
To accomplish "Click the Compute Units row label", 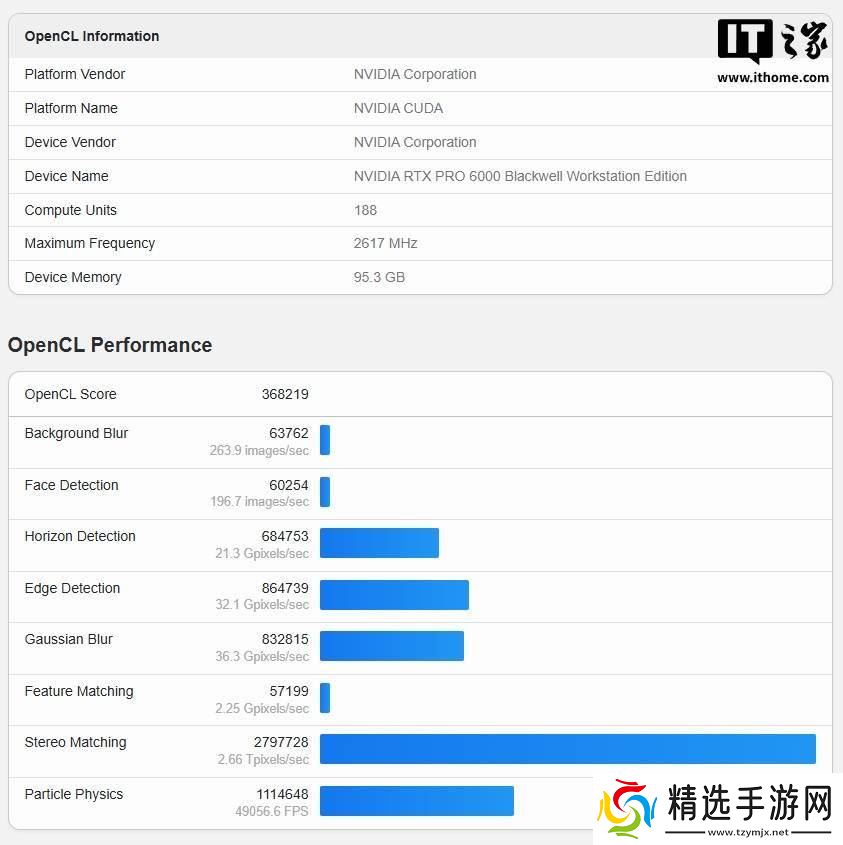I will tap(71, 210).
